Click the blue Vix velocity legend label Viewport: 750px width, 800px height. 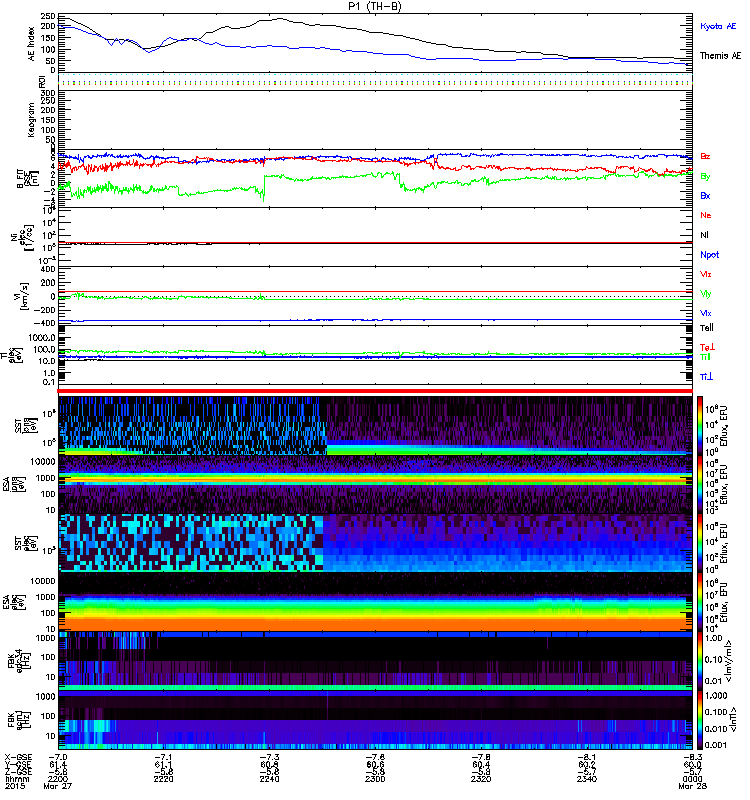[706, 313]
